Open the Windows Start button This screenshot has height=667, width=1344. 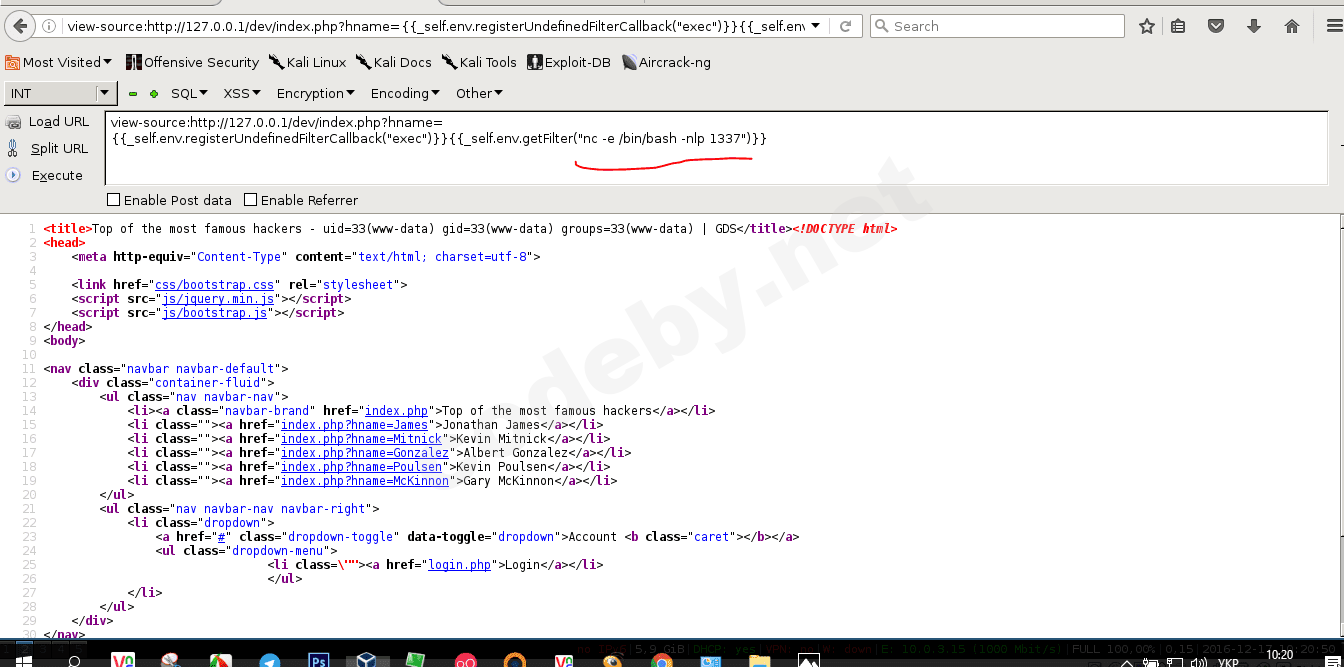[22, 661]
